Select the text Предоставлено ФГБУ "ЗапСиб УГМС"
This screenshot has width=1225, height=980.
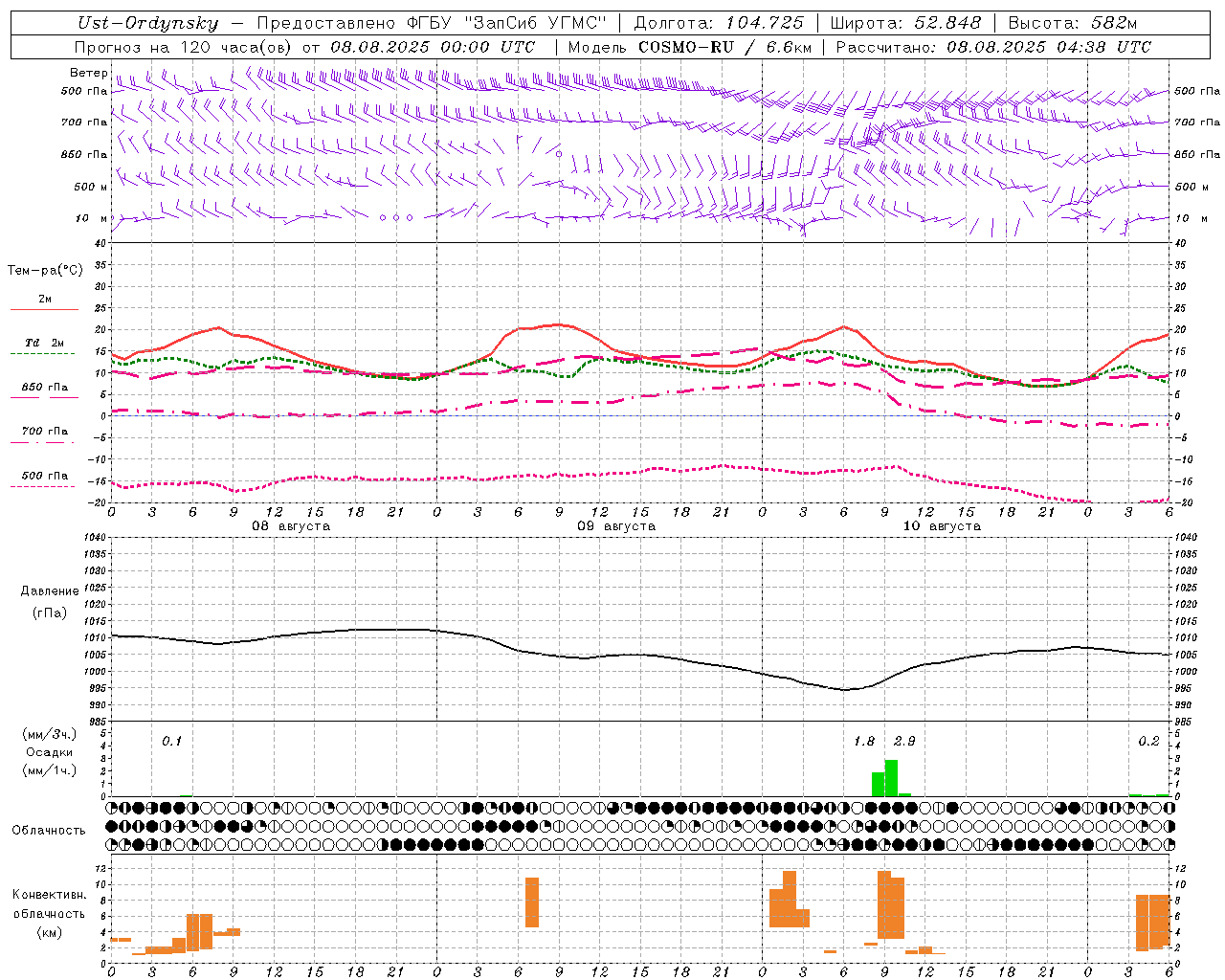pyautogui.click(x=432, y=23)
